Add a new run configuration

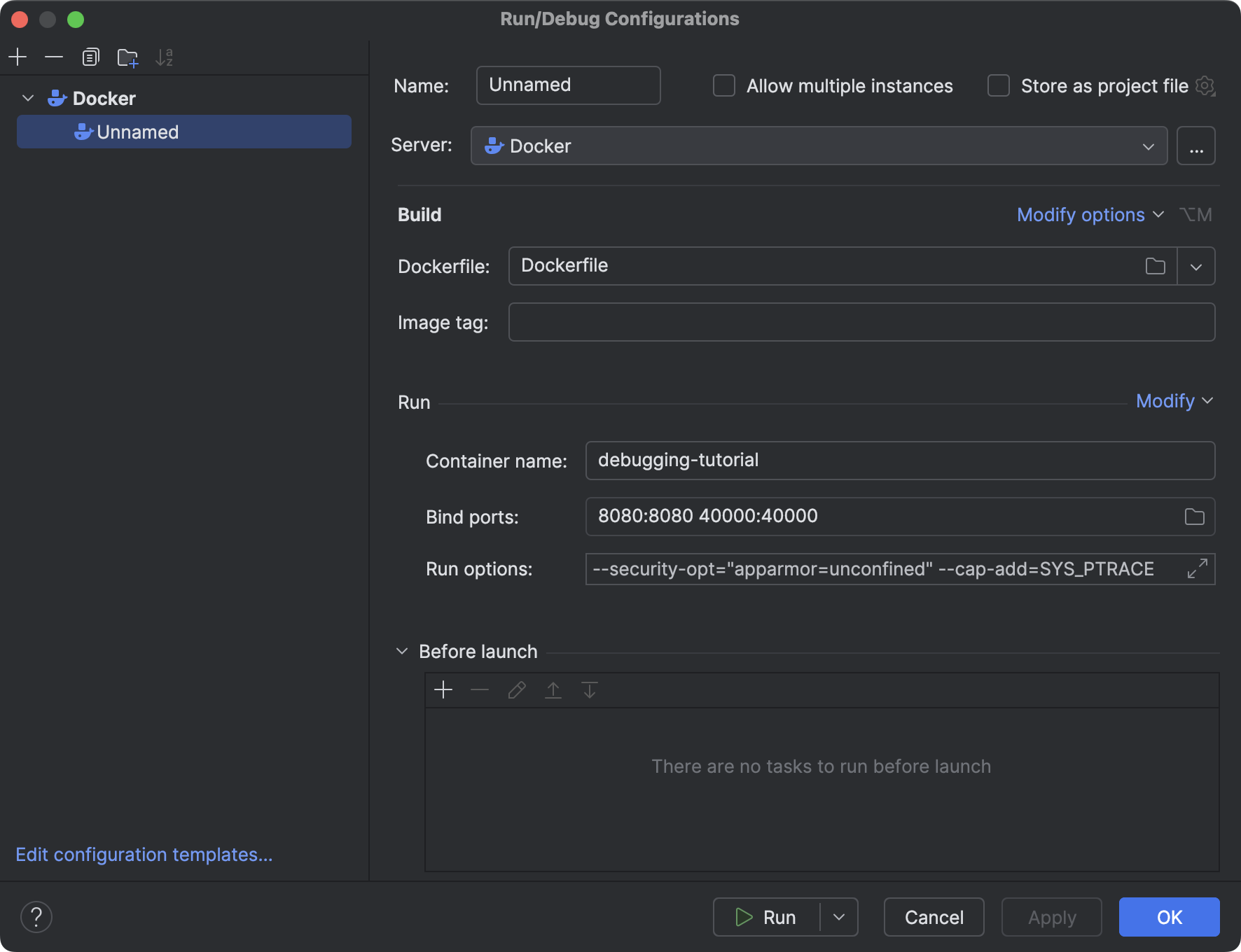pos(18,57)
